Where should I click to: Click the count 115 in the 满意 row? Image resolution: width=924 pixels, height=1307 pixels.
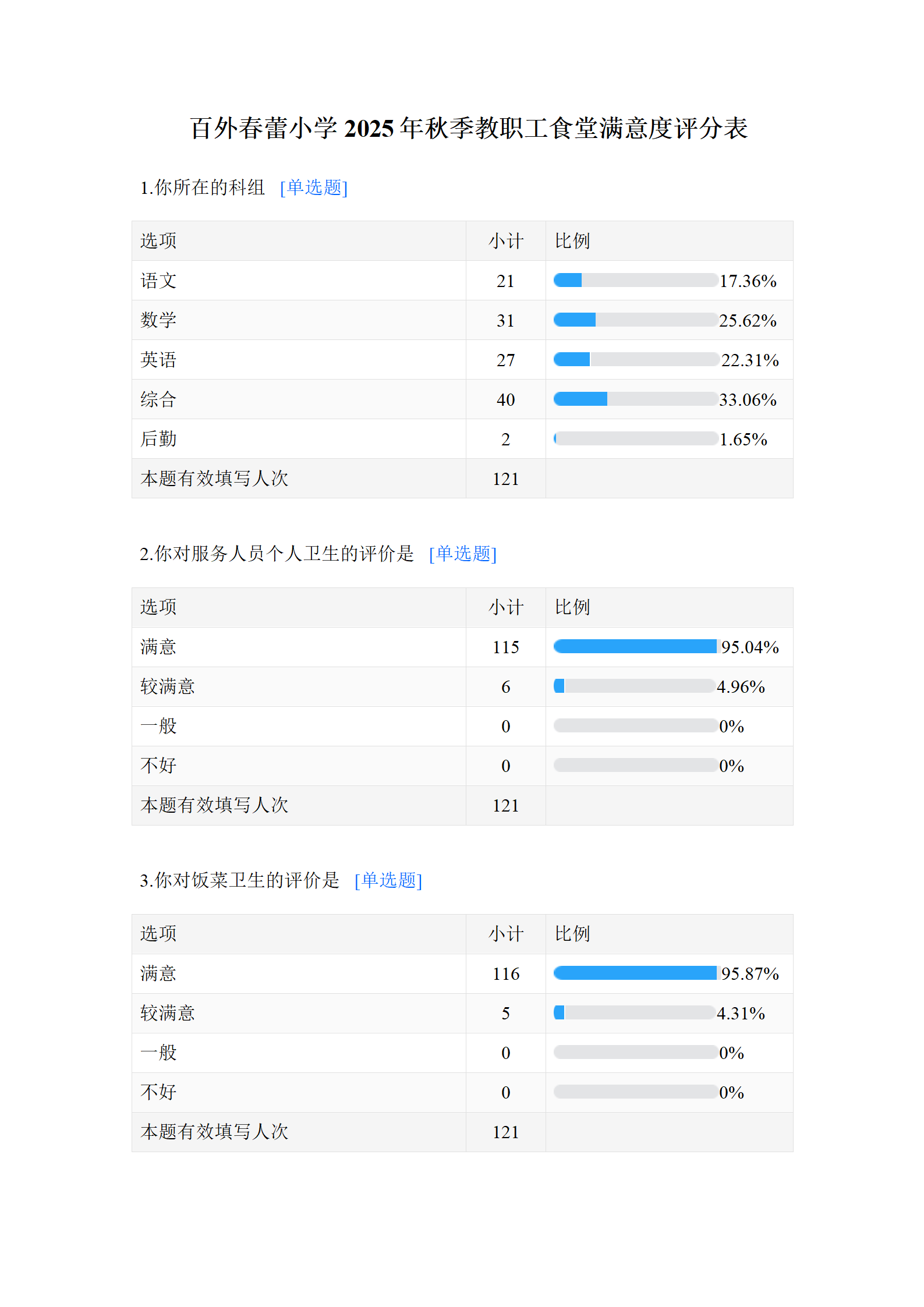(506, 647)
